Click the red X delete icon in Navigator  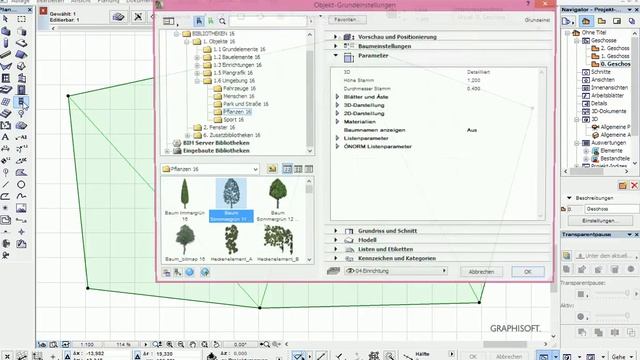tap(634, 186)
